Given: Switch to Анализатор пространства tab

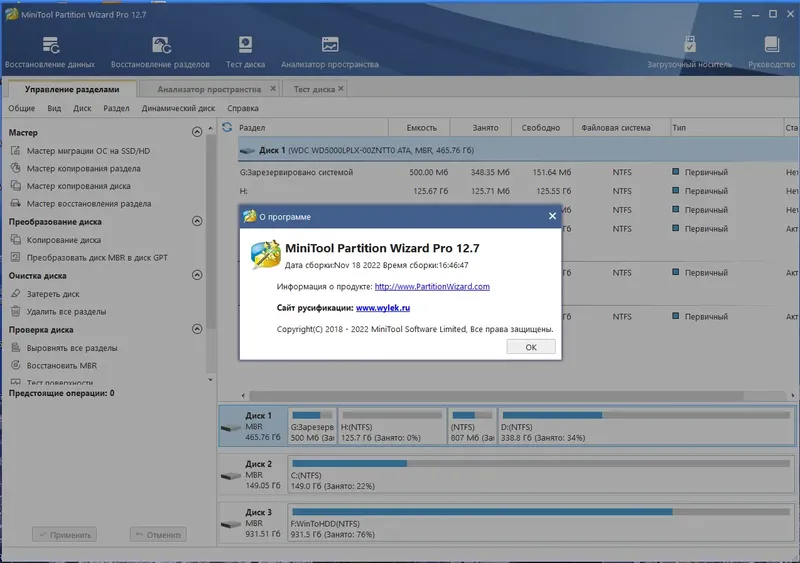Looking at the screenshot, I should (x=209, y=89).
